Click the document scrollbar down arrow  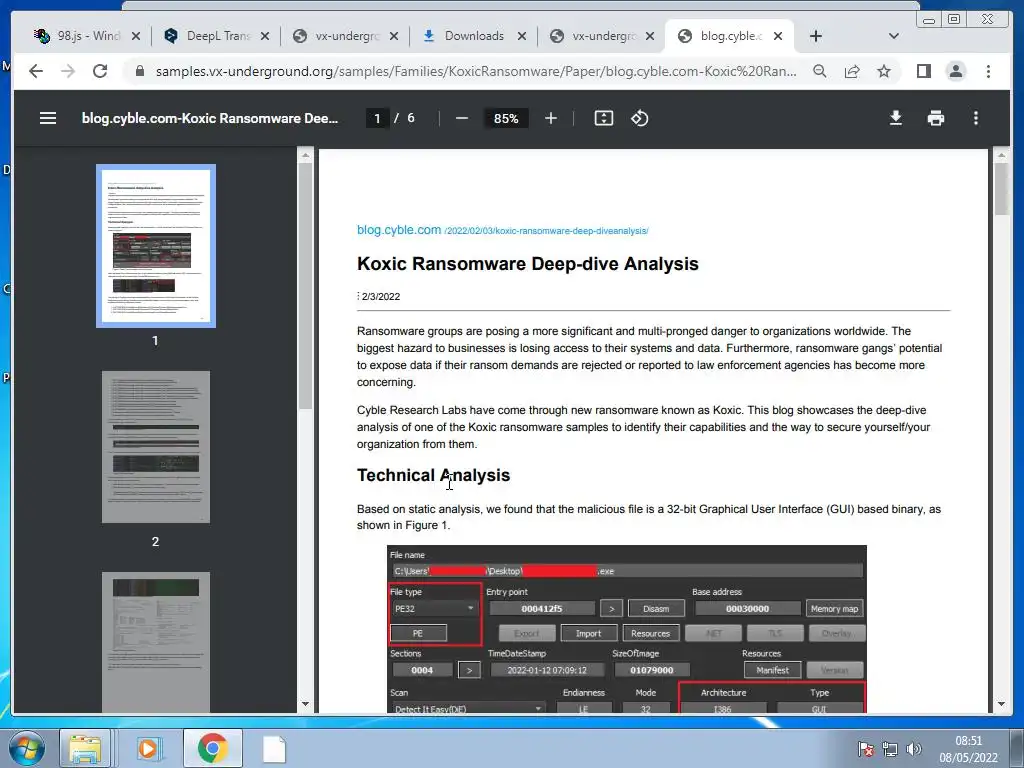1001,704
